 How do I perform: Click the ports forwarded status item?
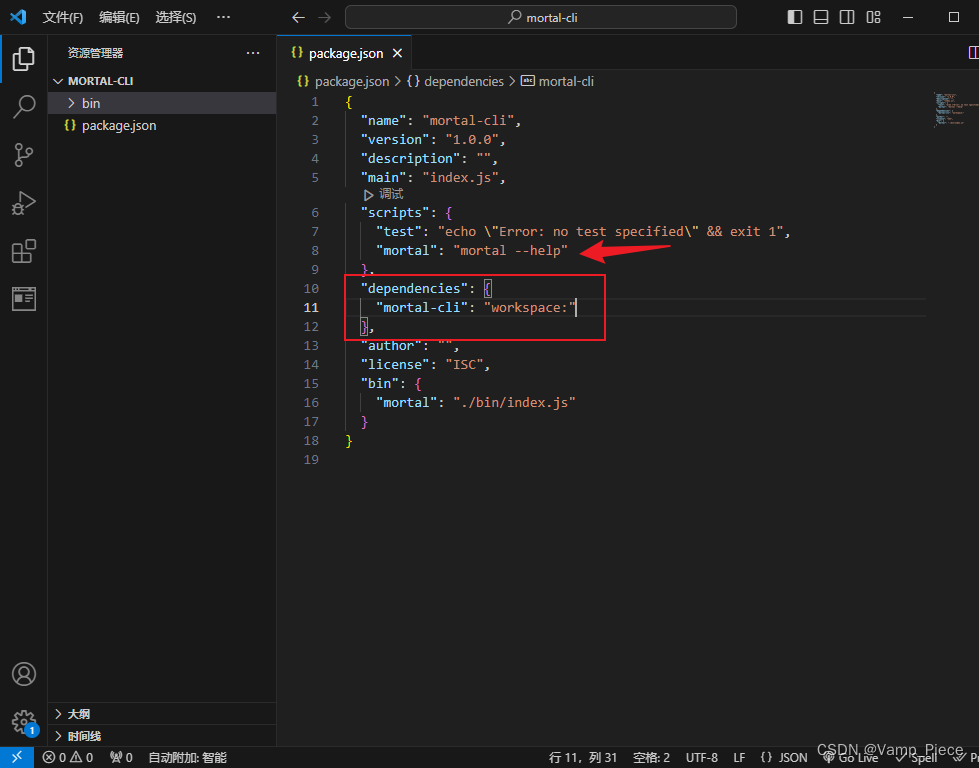pyautogui.click(x=121, y=757)
